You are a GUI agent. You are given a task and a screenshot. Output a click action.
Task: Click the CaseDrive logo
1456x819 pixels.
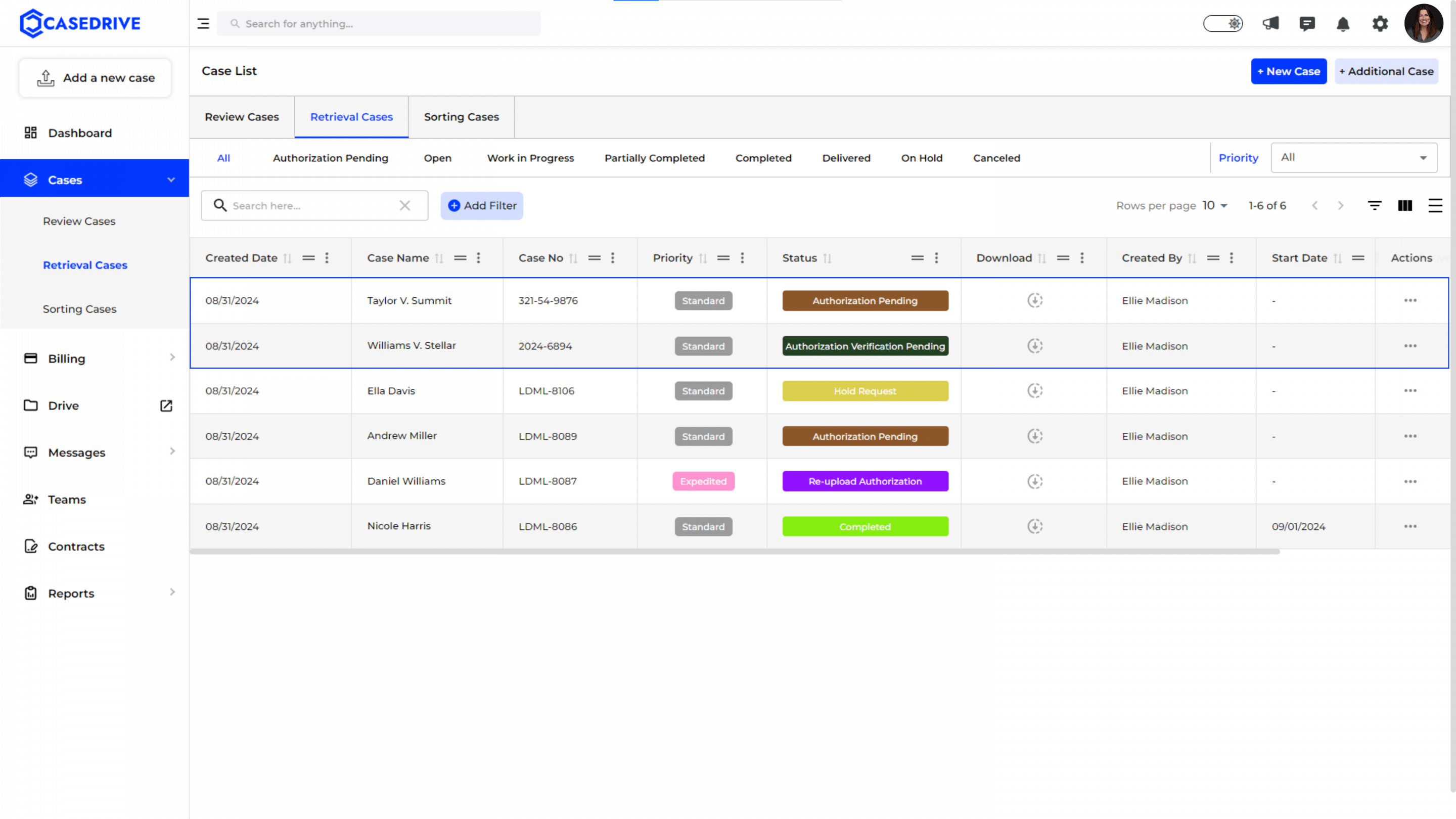(x=80, y=23)
